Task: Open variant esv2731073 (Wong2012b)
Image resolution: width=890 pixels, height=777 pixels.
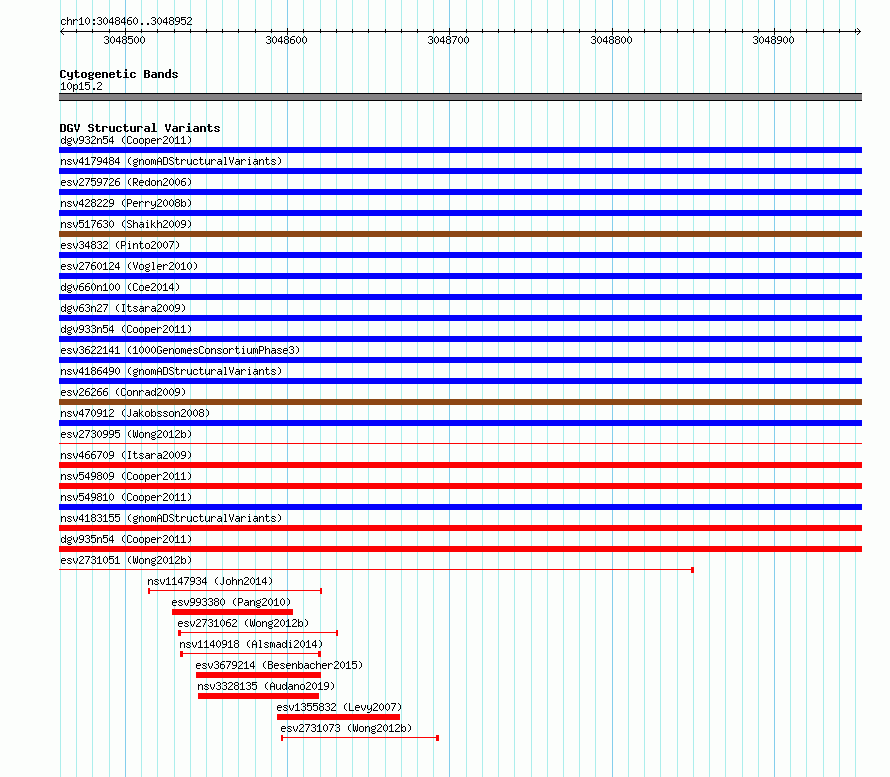Action: click(346, 728)
